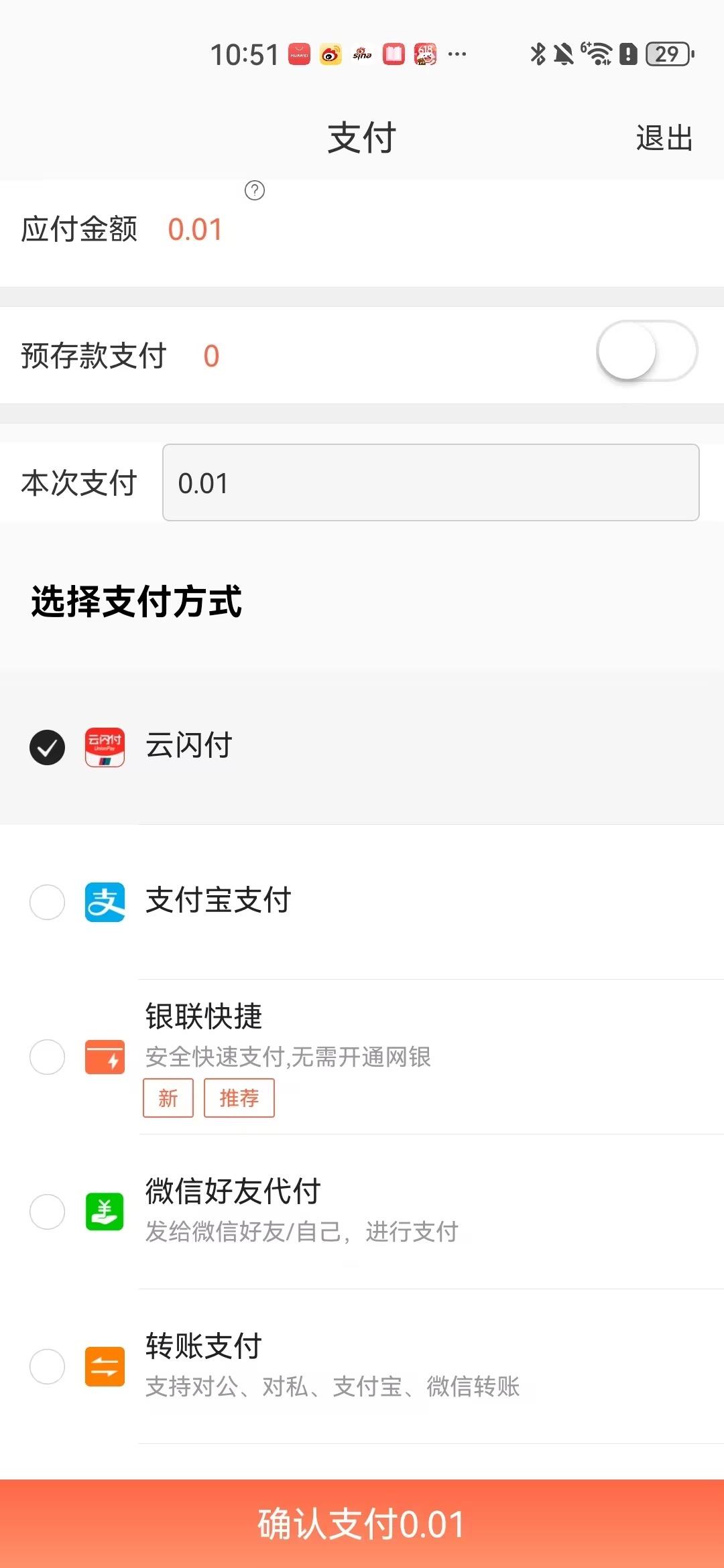724x1568 pixels.
Task: Tap the 推荐 tag under 银联快捷
Action: click(239, 1098)
